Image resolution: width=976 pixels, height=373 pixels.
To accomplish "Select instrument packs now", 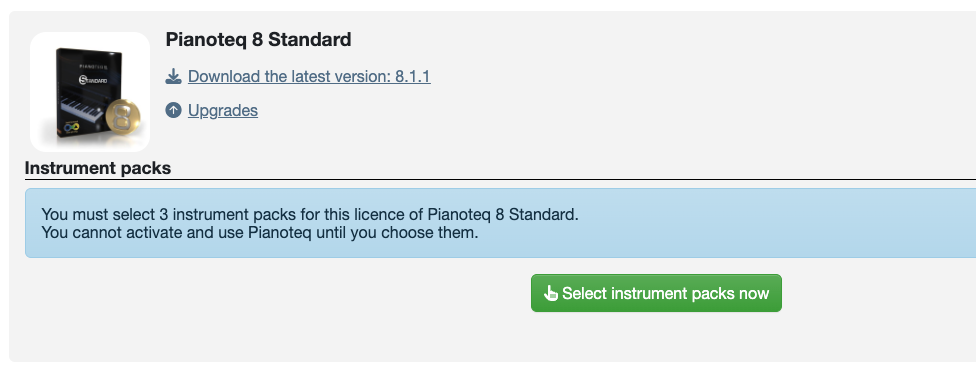I will coord(656,293).
